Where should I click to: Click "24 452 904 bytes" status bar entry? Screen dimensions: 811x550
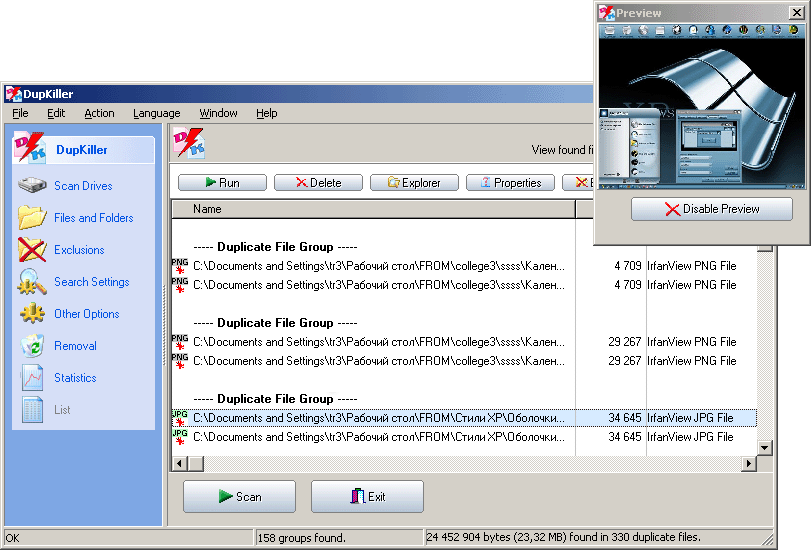click(x=563, y=537)
